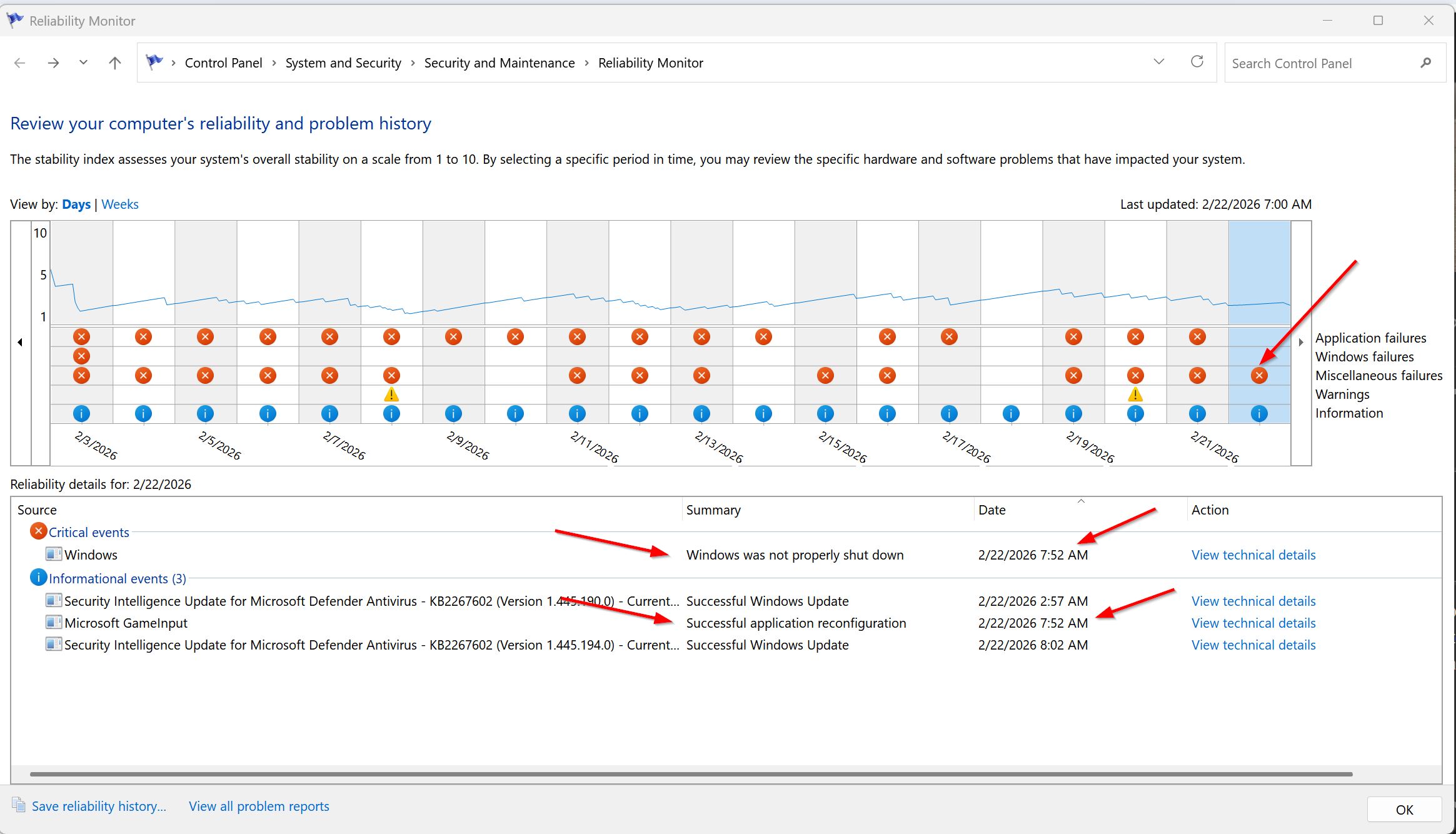Click the application failure icon on 2/14/2026
This screenshot has width=1456, height=834.
[763, 337]
